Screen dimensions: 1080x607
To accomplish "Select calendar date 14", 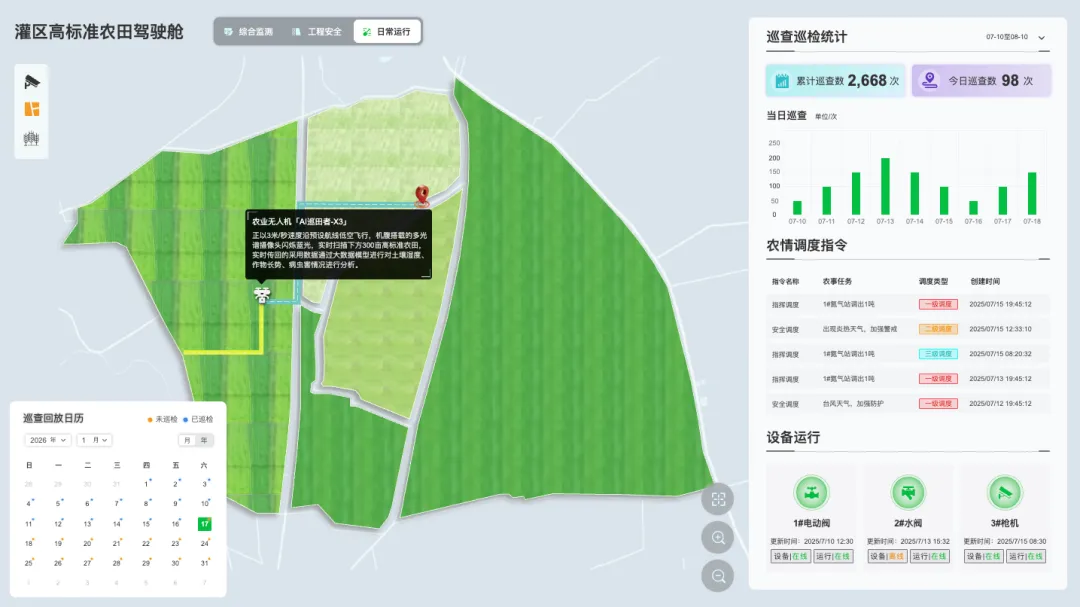I will [x=116, y=524].
